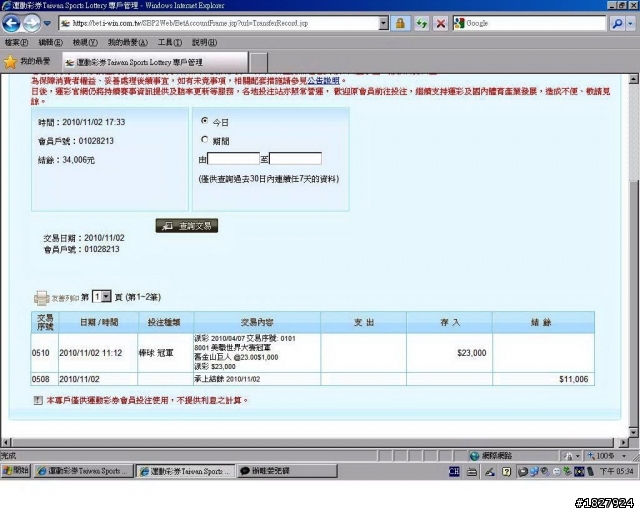
Task: Click the 投注種類 column header
Action: pos(166,322)
